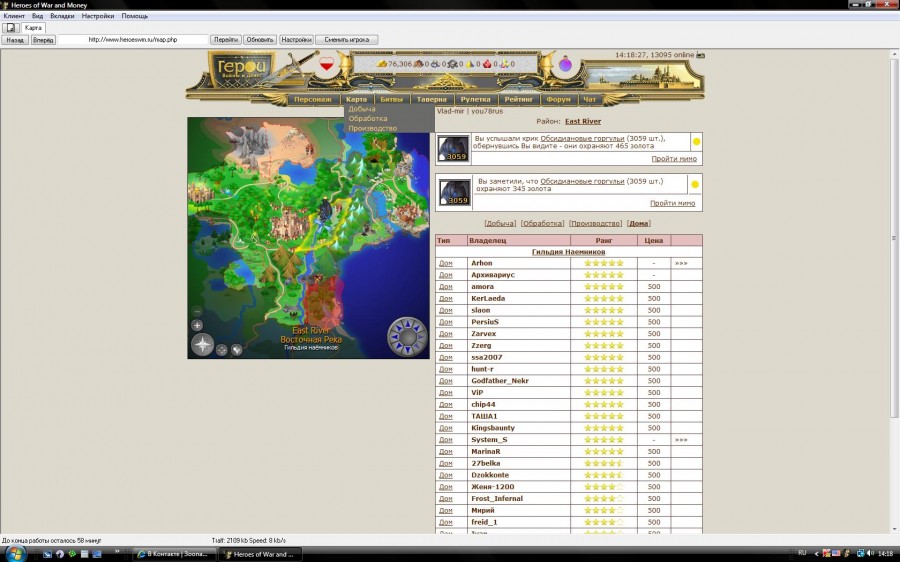Click the gargoyle portrait guarding 465 gold
Screen dimensions: 900x562
point(453,149)
